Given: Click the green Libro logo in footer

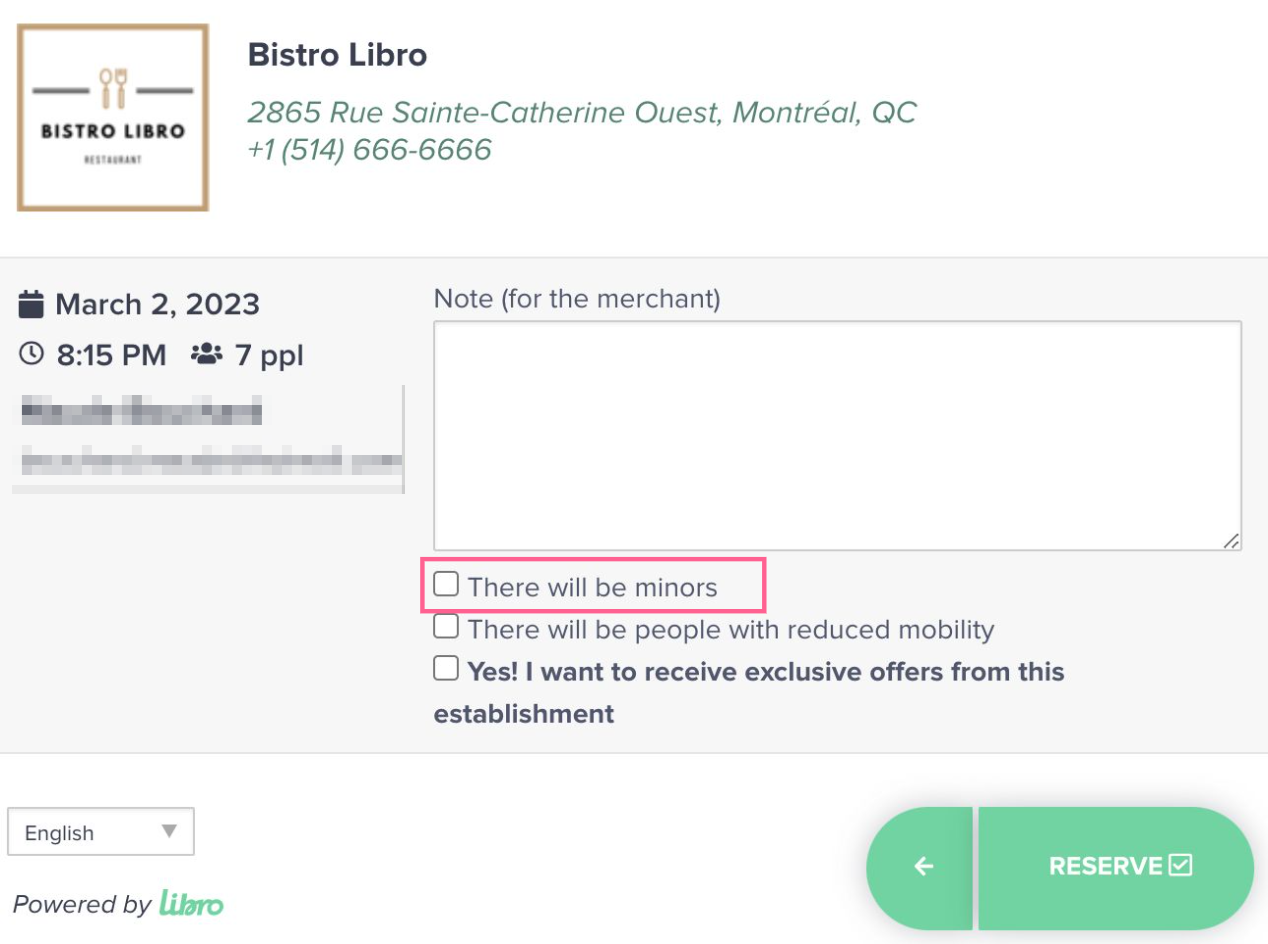Looking at the screenshot, I should pyautogui.click(x=192, y=904).
